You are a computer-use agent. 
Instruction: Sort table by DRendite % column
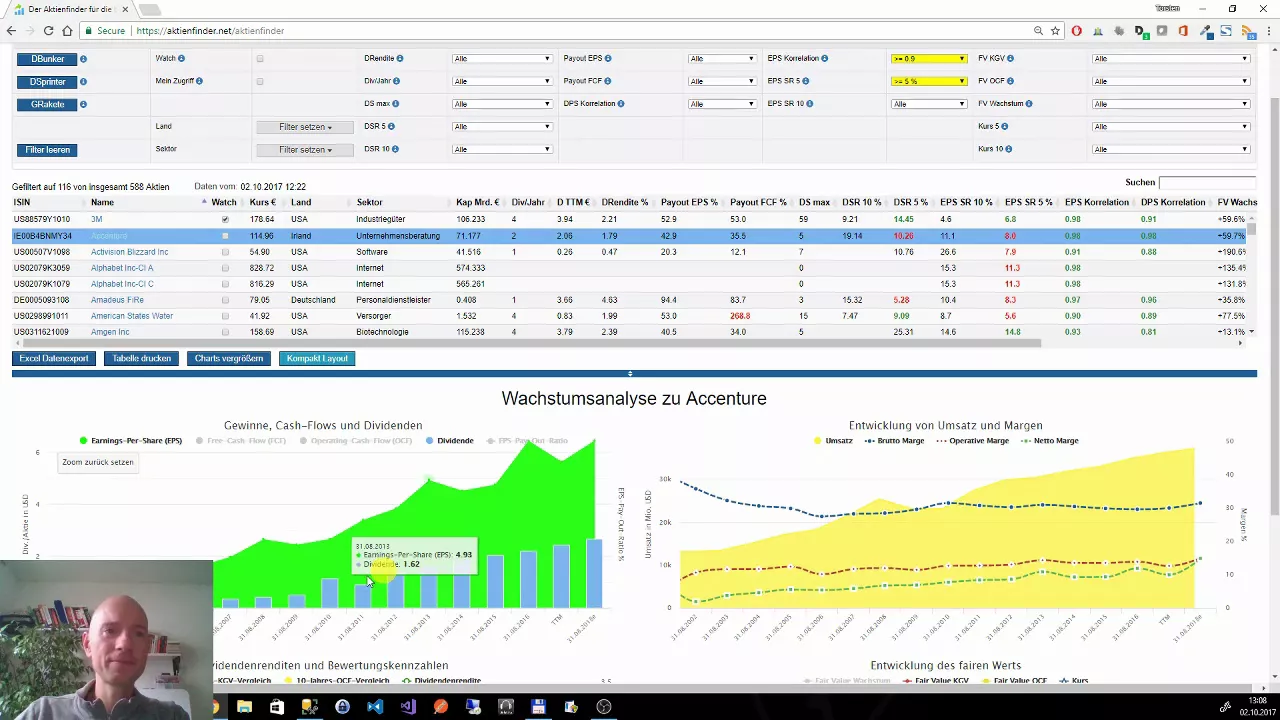[x=625, y=202]
